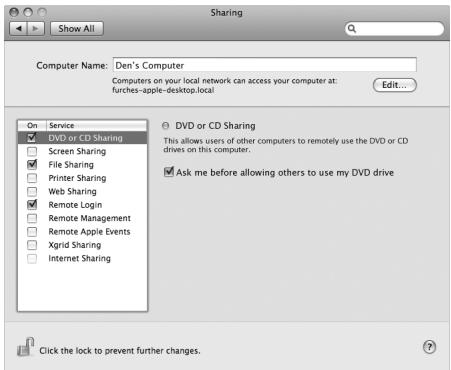451x370 pixels.
Task: Select the Screen Sharing service row
Action: [x=82, y=151]
